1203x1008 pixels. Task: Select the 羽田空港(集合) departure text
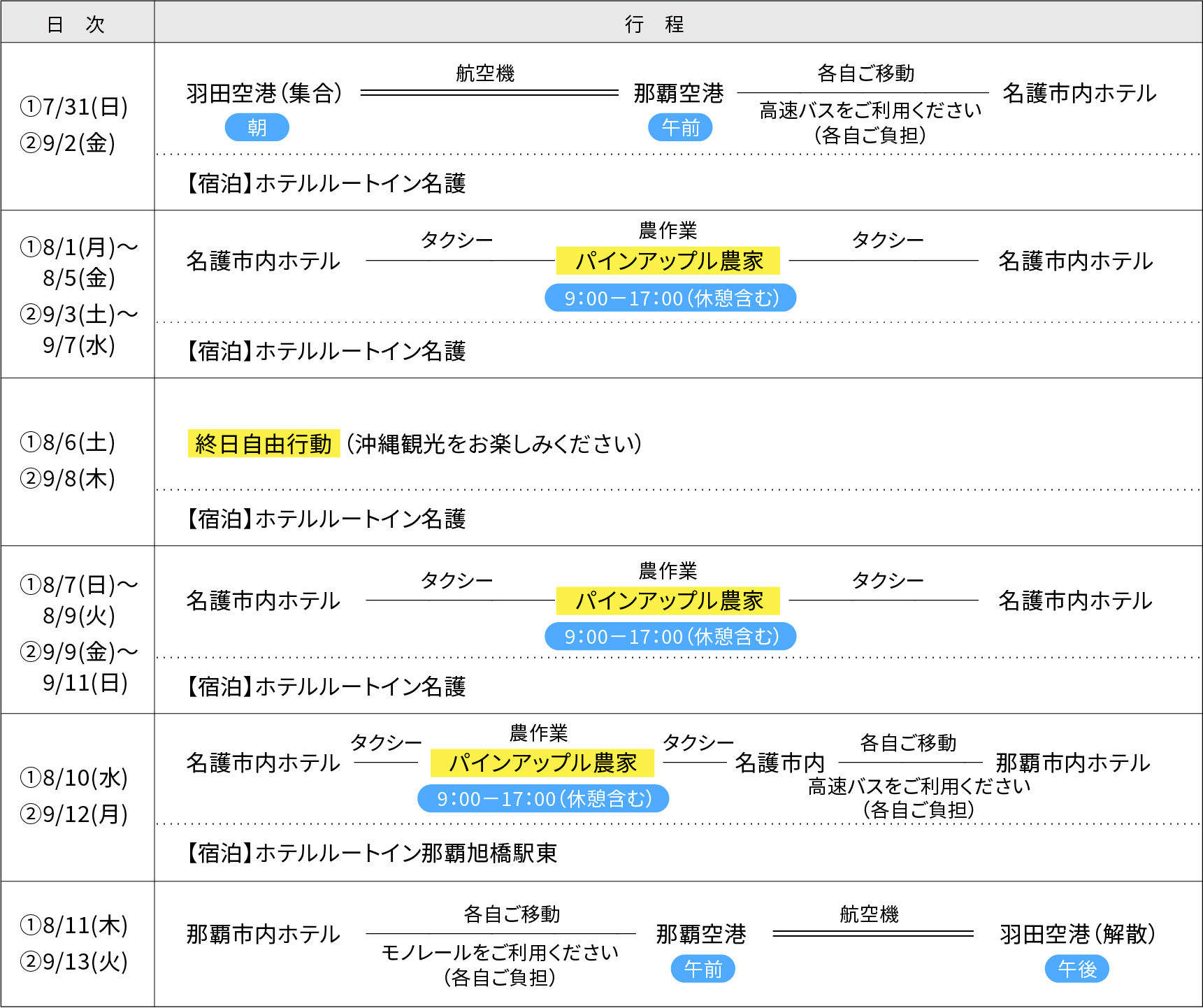264,93
